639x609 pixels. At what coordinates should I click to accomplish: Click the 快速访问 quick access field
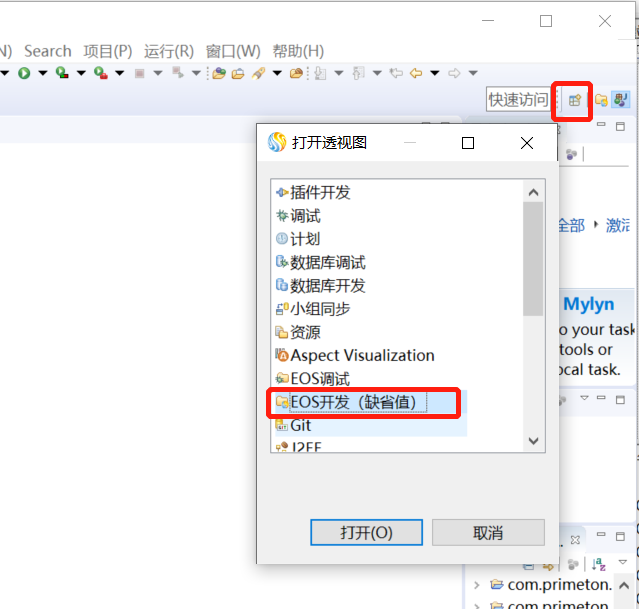pos(517,100)
